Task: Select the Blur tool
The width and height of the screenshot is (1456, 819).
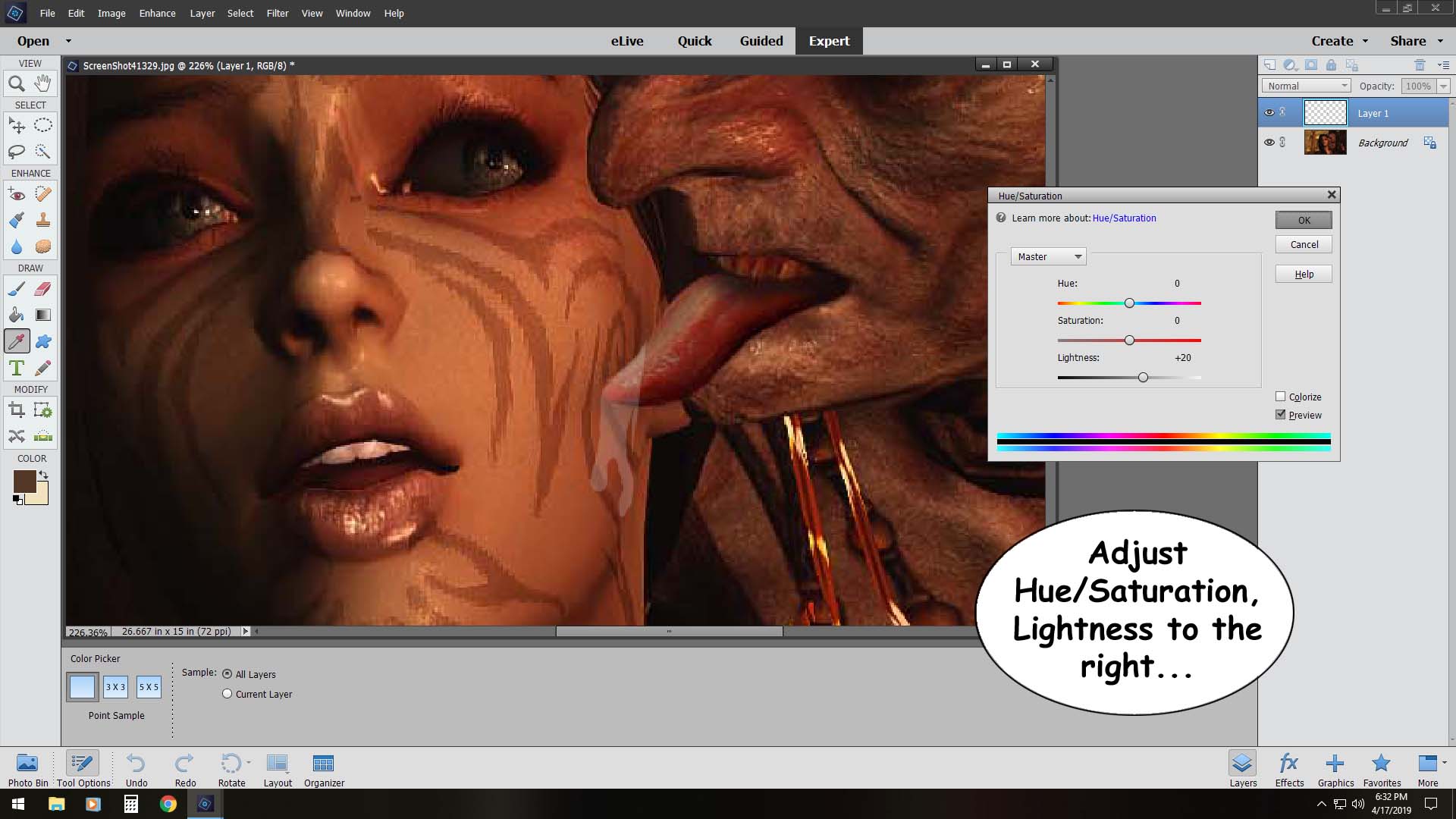Action: [x=17, y=247]
